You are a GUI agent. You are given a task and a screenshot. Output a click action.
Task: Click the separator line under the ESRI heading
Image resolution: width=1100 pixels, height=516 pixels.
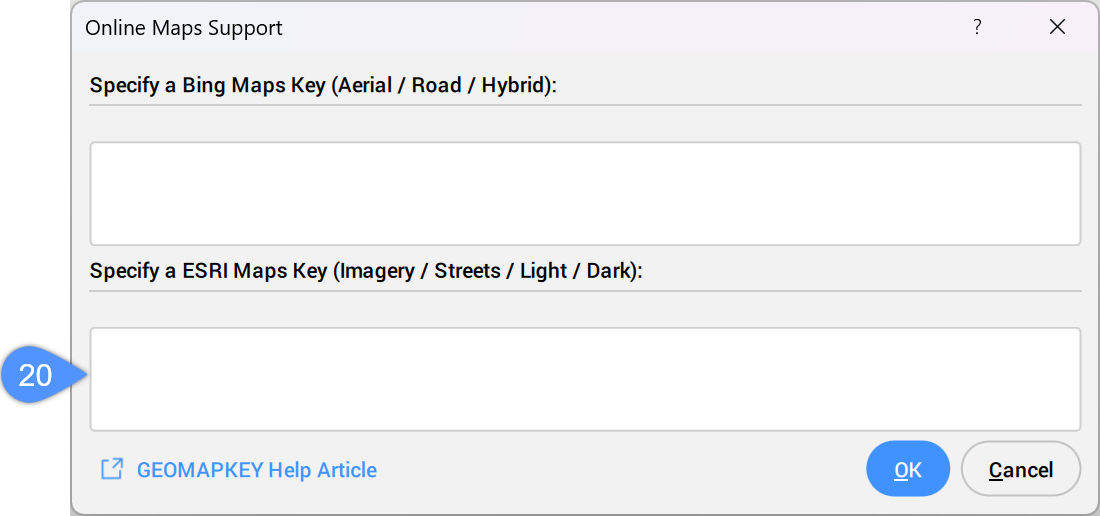585,290
